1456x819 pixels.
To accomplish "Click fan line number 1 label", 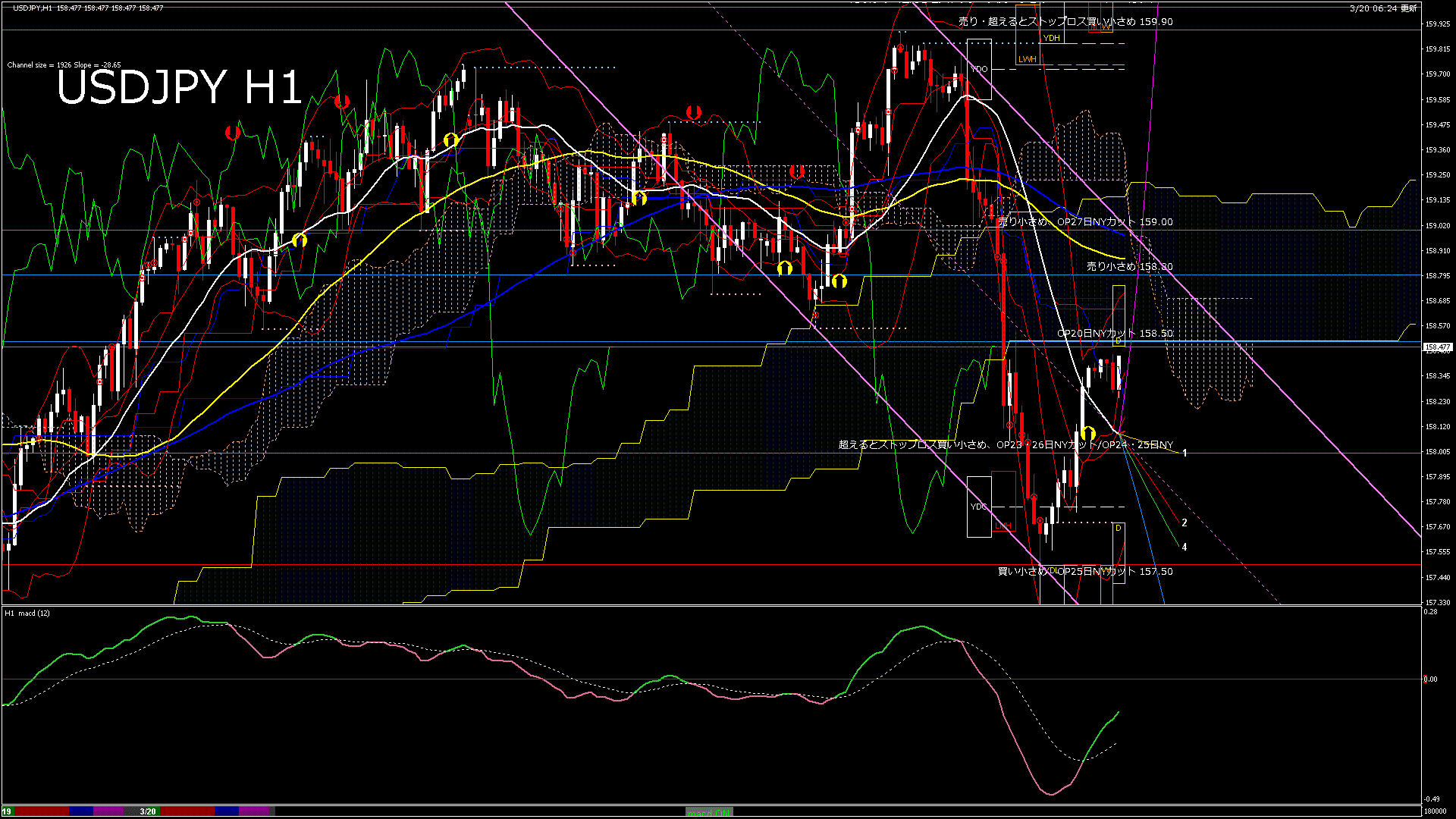I will pos(1185,453).
